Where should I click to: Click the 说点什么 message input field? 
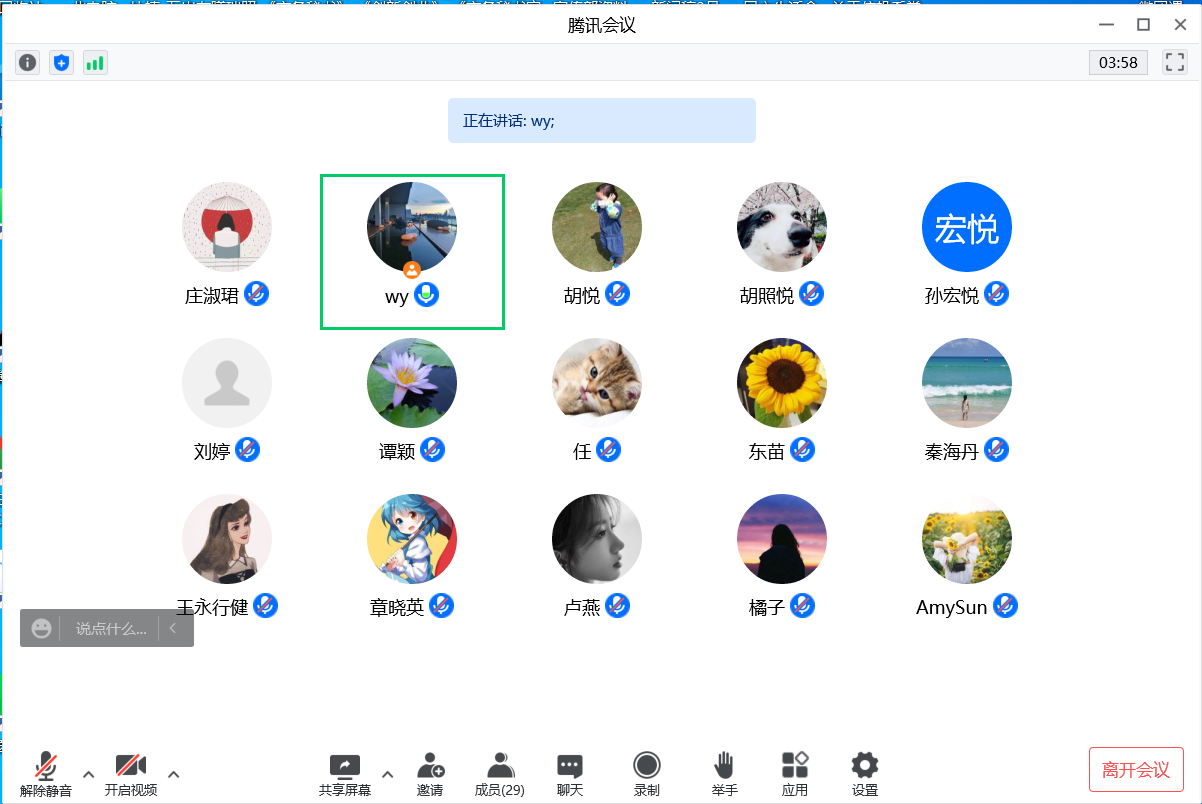(x=110, y=628)
